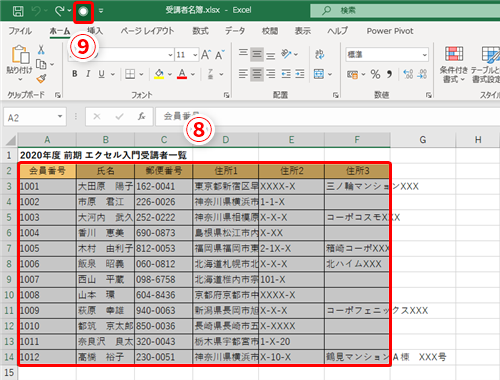500x380 pixels.
Task: Align text left
Action: pos(243,74)
